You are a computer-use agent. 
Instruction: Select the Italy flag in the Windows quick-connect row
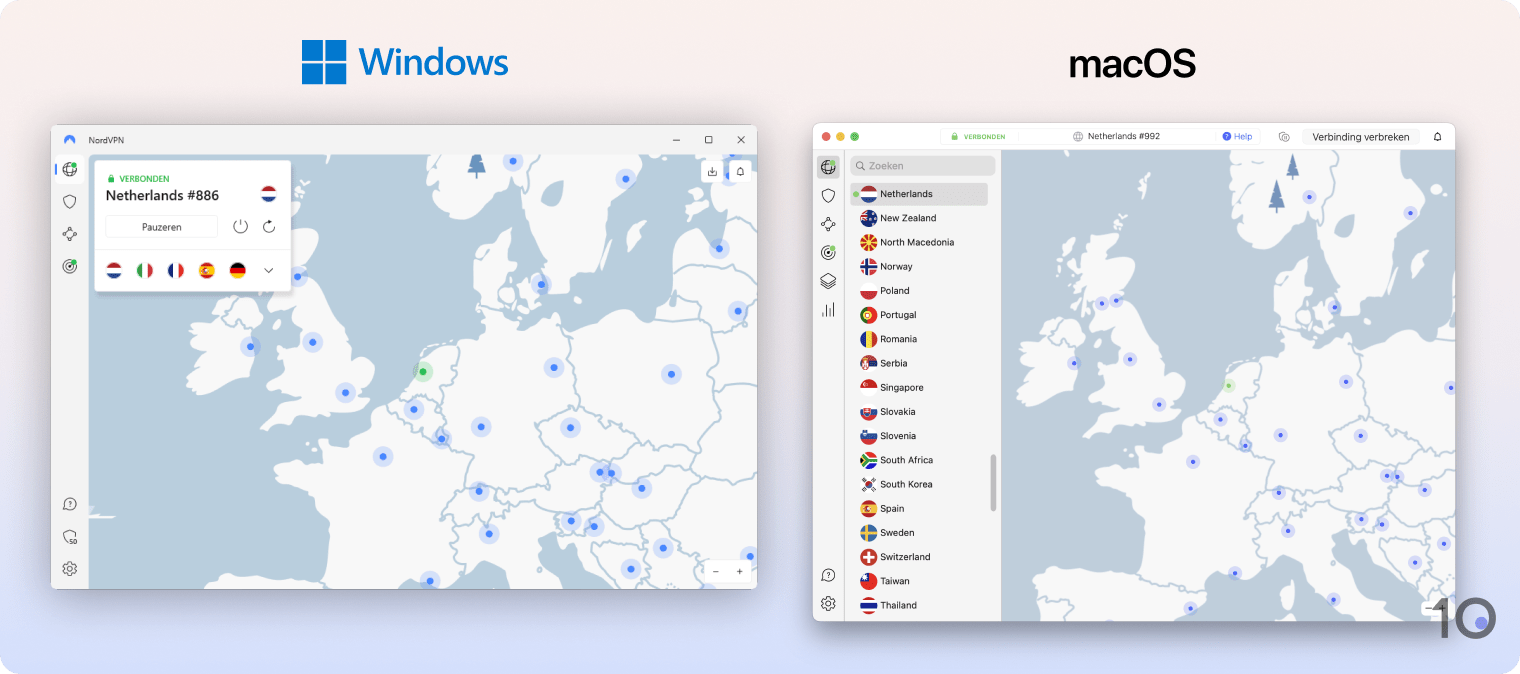(x=145, y=270)
